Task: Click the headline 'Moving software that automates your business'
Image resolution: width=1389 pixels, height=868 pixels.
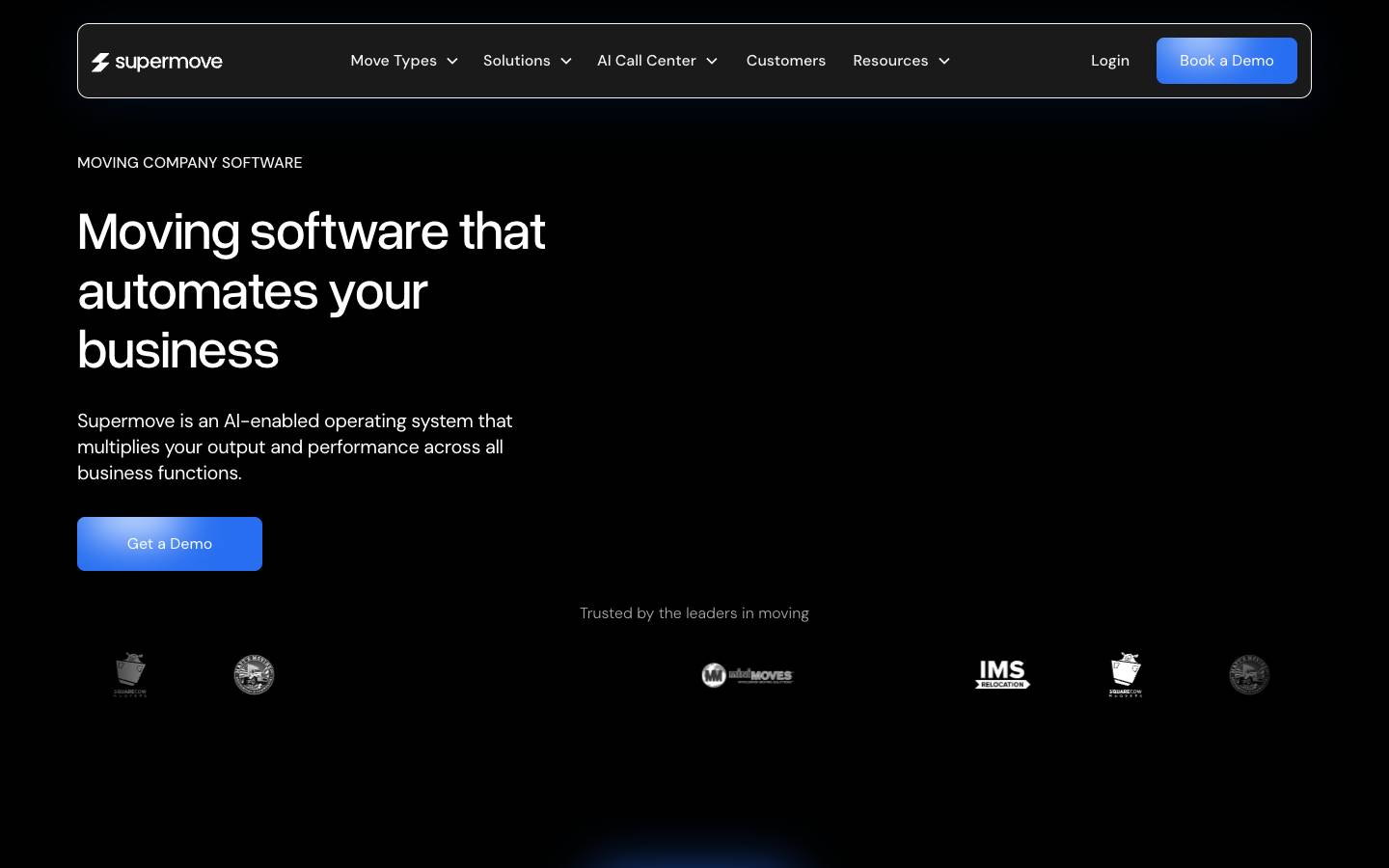Action: click(312, 290)
